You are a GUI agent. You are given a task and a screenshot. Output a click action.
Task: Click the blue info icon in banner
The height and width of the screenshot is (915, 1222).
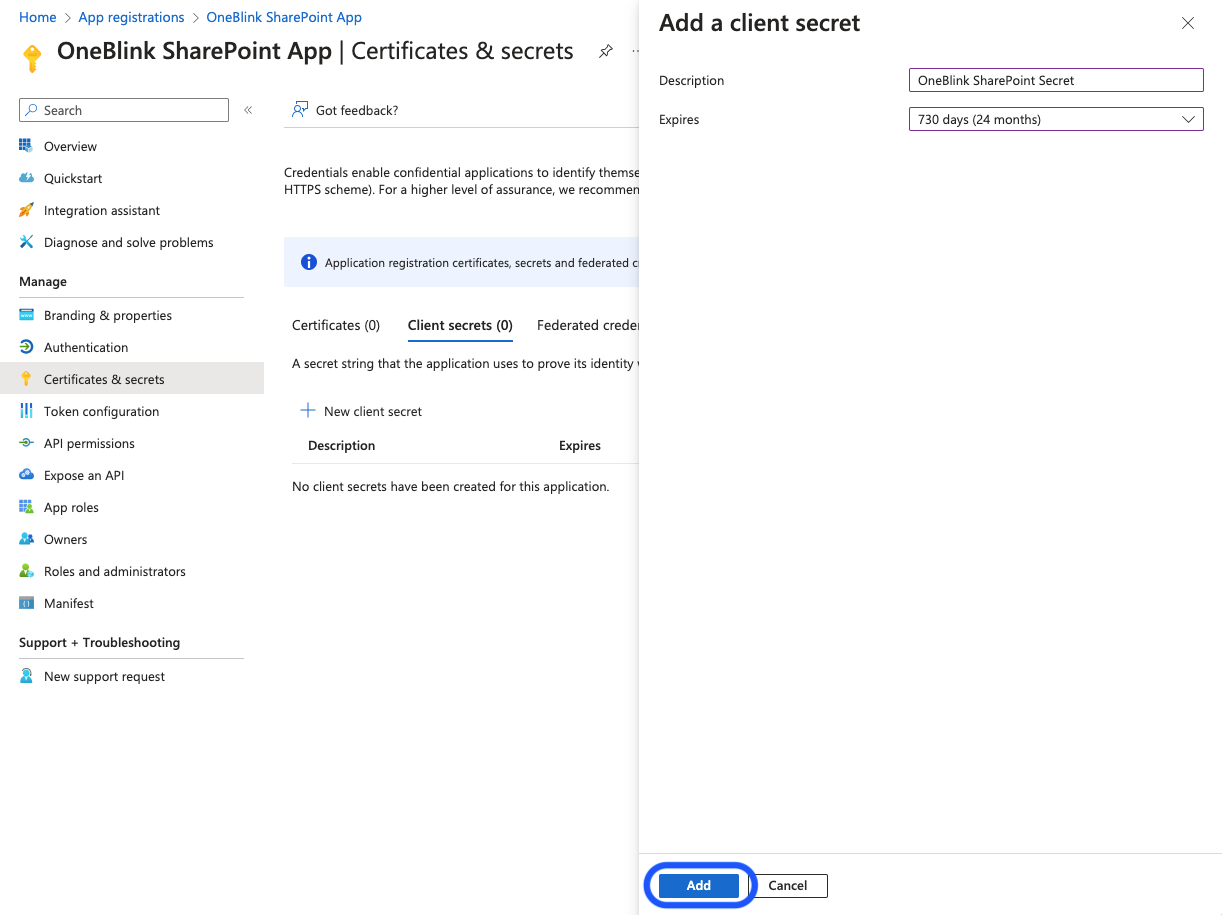309,262
